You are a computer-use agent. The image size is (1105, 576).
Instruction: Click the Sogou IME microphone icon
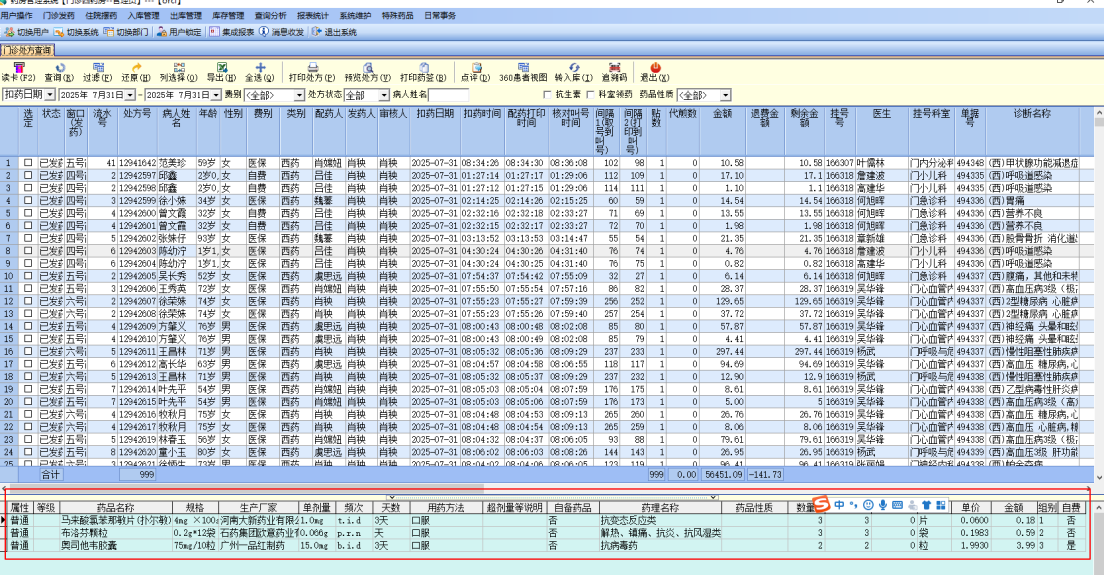[x=883, y=505]
